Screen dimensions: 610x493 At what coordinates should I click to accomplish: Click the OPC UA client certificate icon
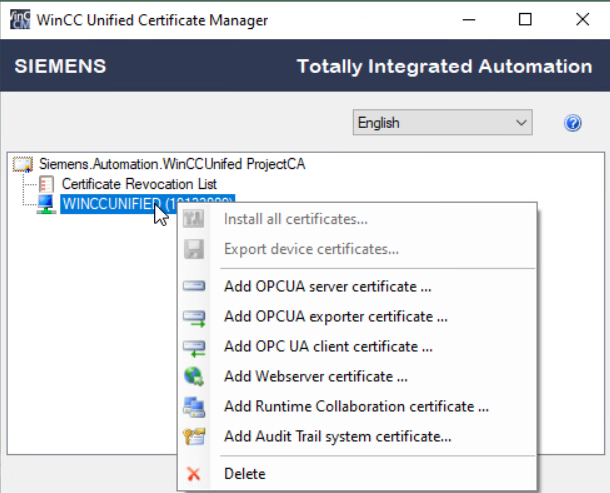tap(194, 347)
